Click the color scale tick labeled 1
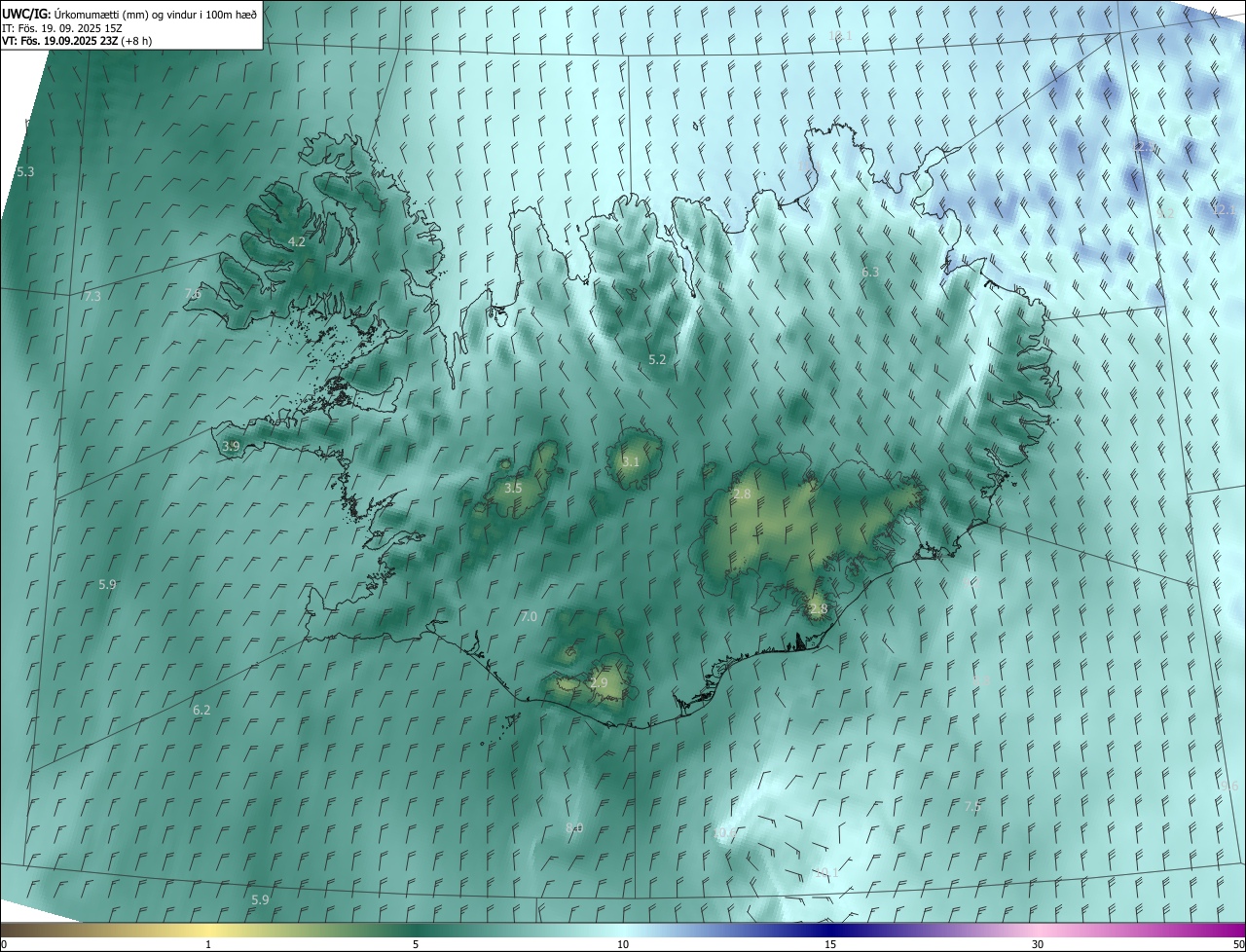 pos(208,944)
